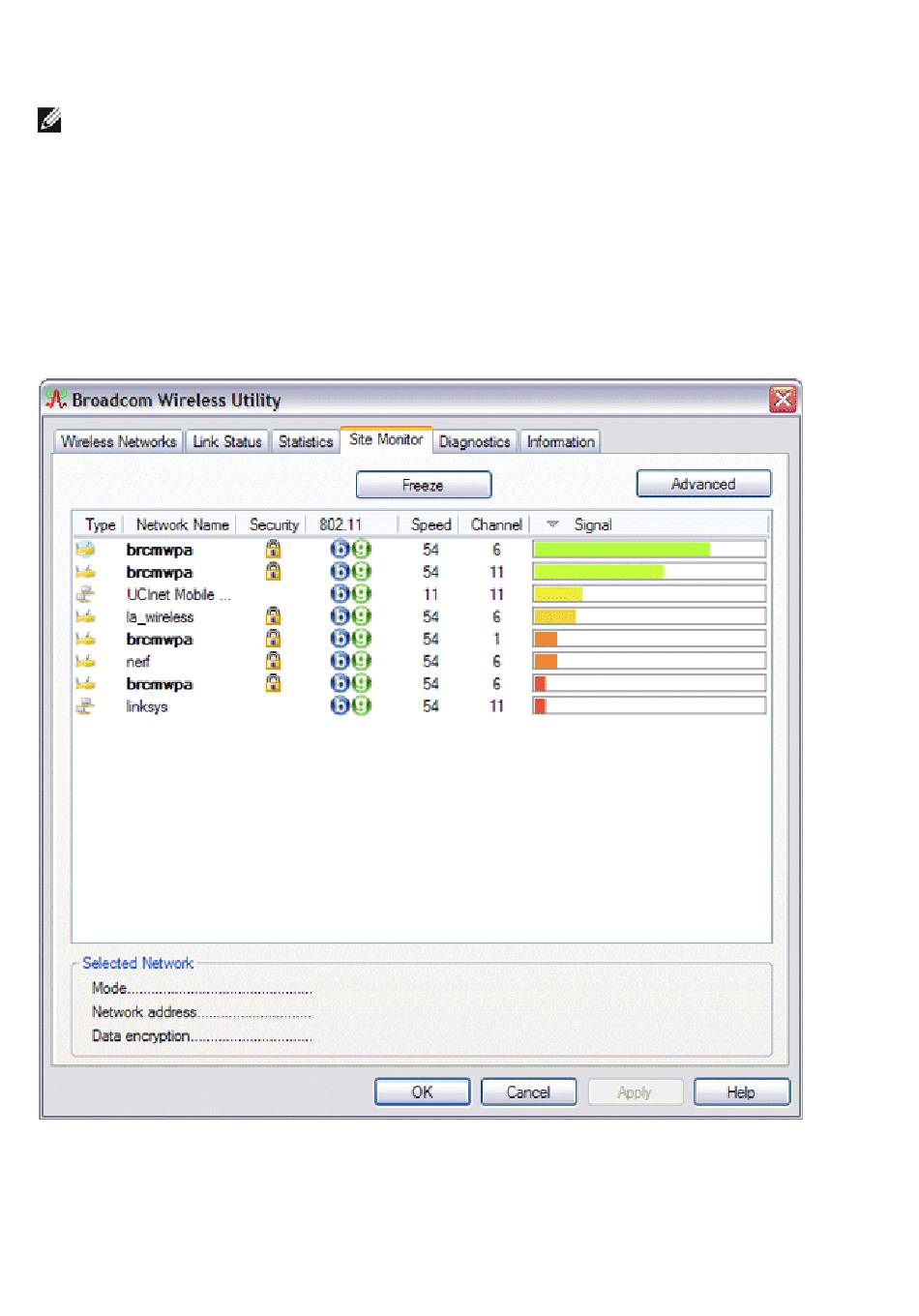
Task: Click the 802.11g icon in la_wireless row
Action: point(362,615)
